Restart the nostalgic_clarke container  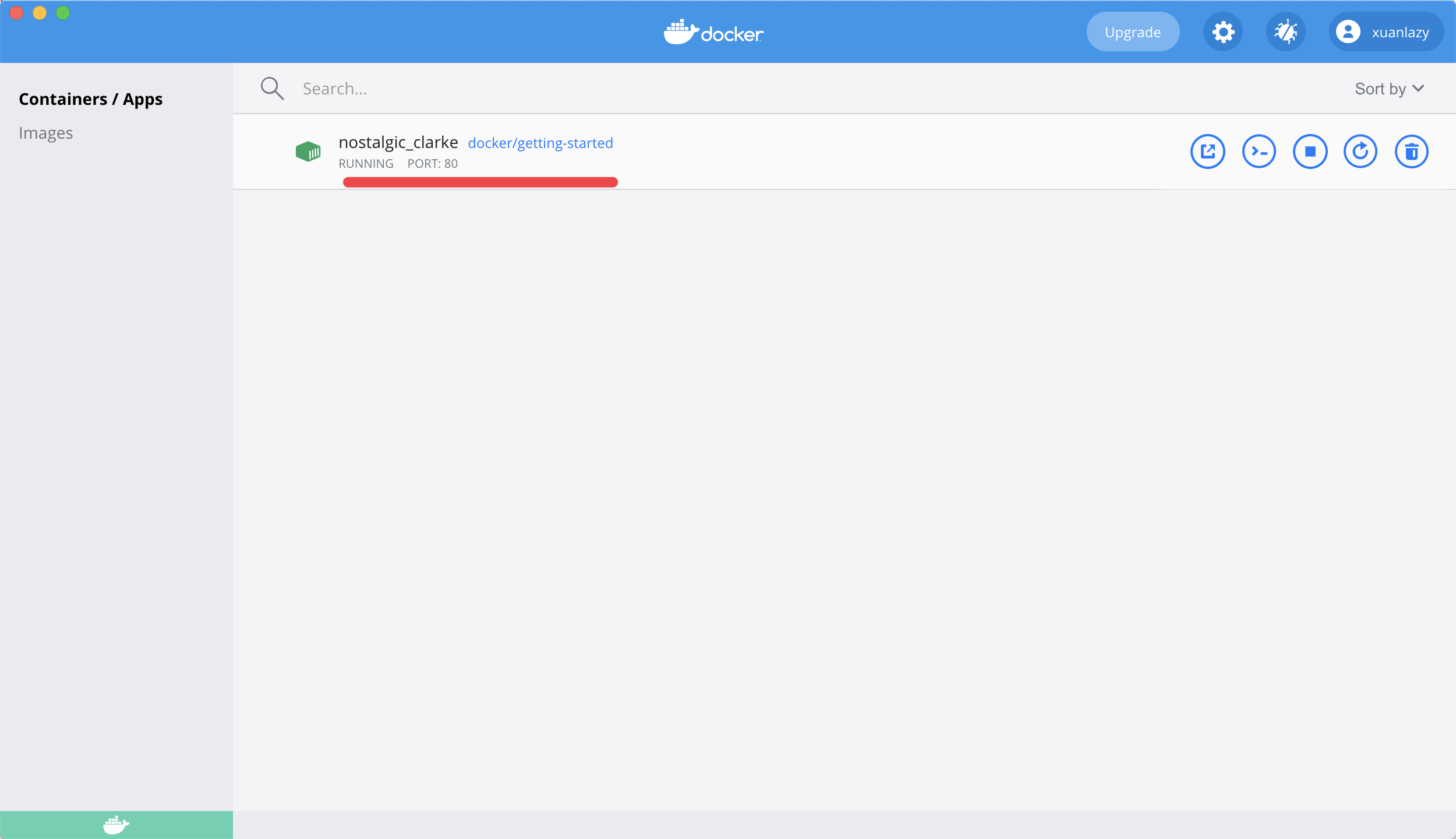point(1360,151)
